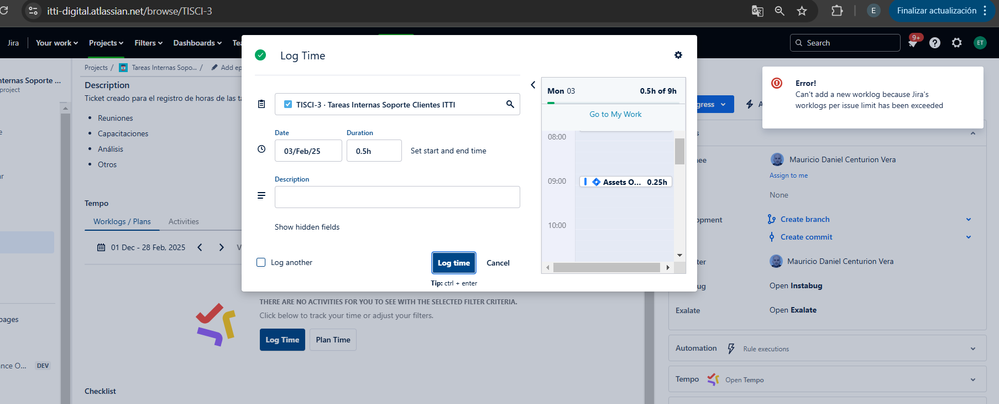Click the Plan Time button
The image size is (999, 404).
(333, 340)
